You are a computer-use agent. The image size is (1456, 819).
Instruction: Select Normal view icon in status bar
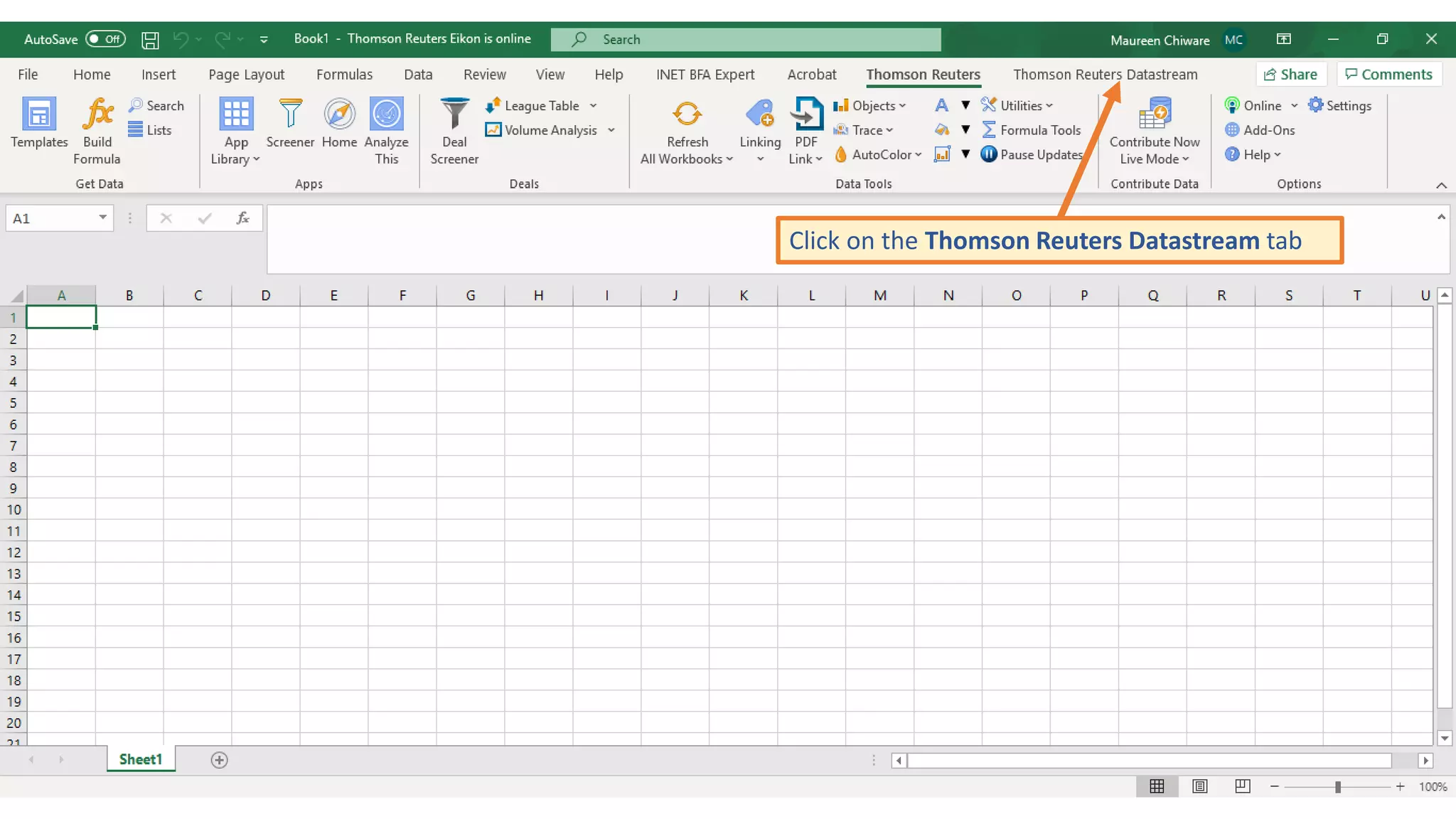coord(1157,786)
